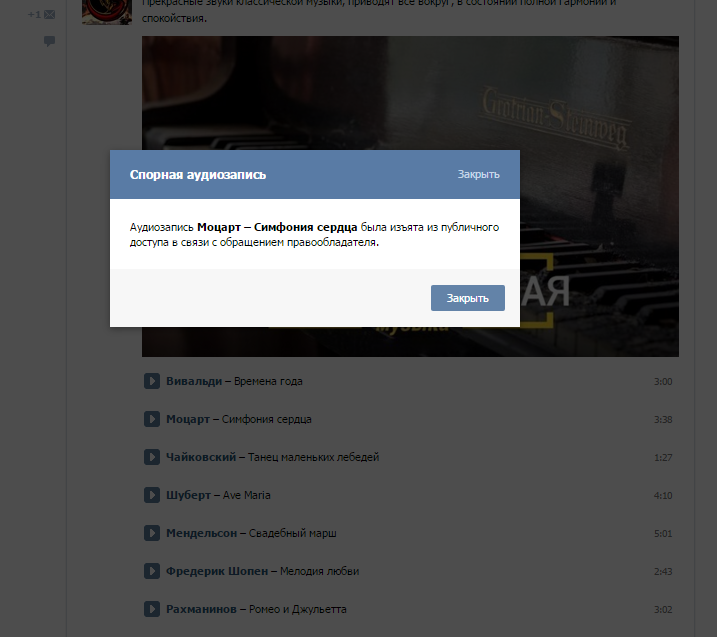The height and width of the screenshot is (637, 717).
Task: Click the Свадебный марш track title
Action: [x=293, y=533]
